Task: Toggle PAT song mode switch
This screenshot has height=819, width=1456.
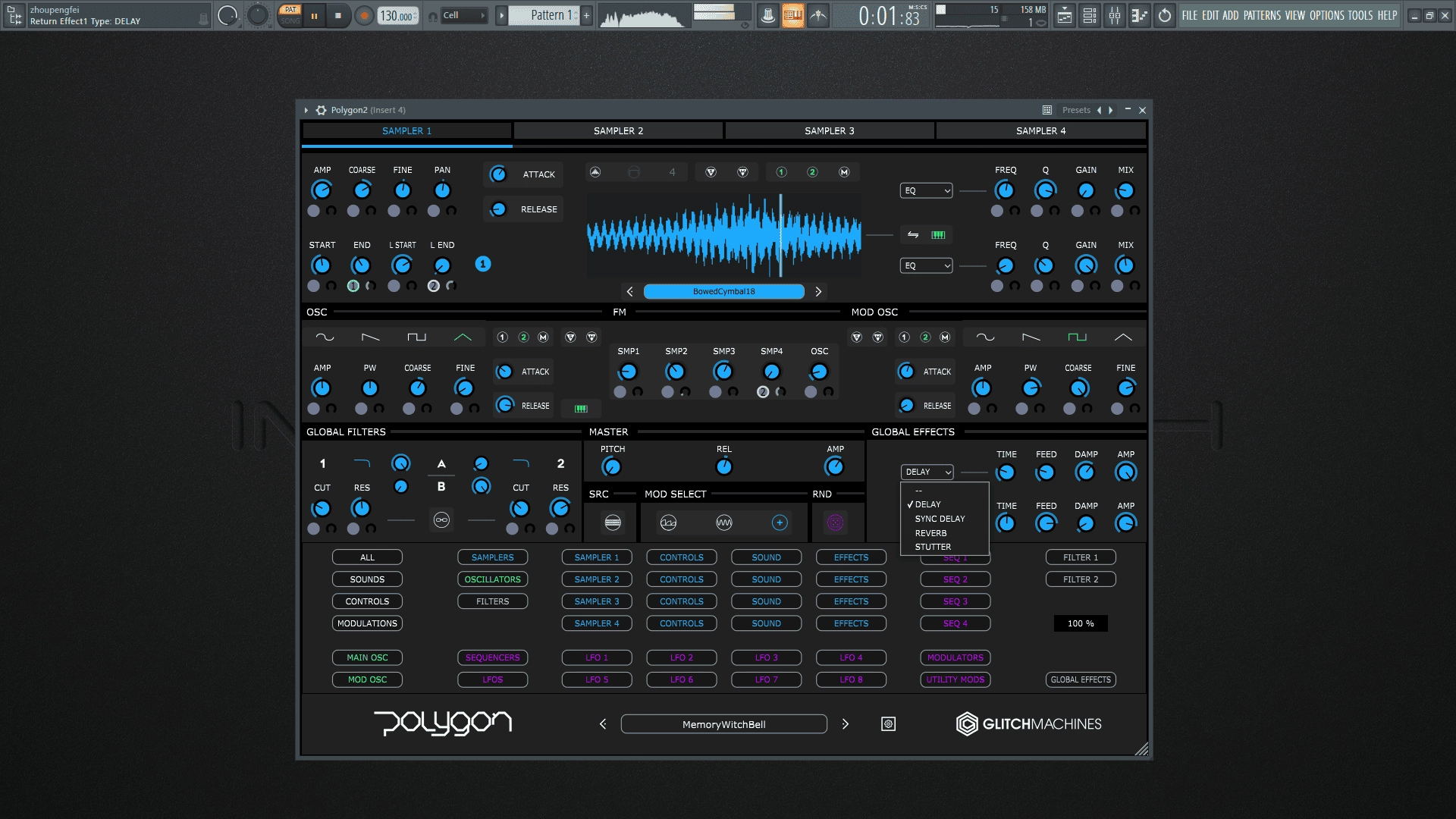Action: point(290,15)
